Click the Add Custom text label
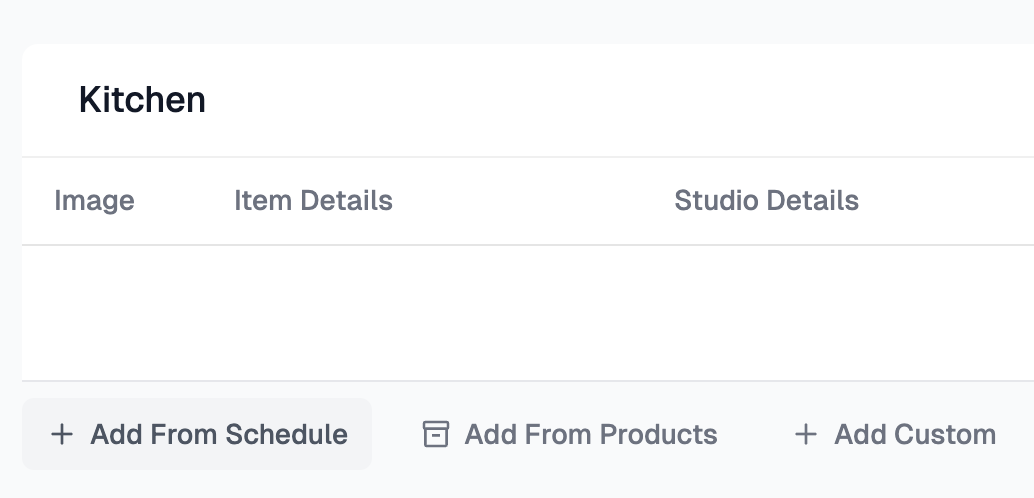The image size is (1034, 498). pyautogui.click(x=915, y=435)
